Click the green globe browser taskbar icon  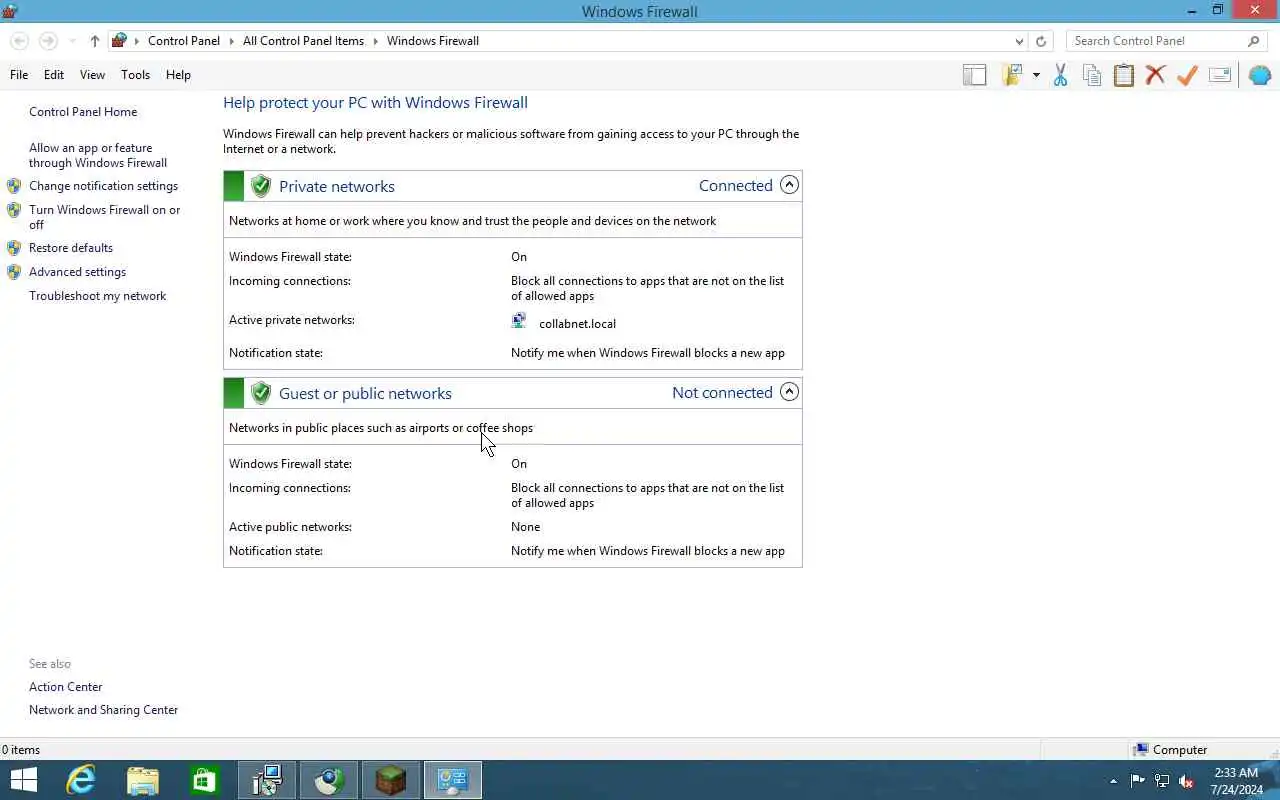point(329,780)
